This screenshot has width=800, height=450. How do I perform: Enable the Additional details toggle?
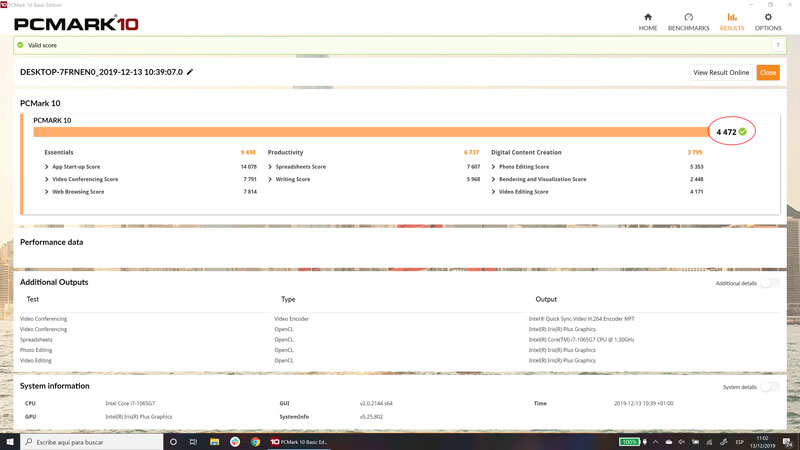pyautogui.click(x=769, y=283)
